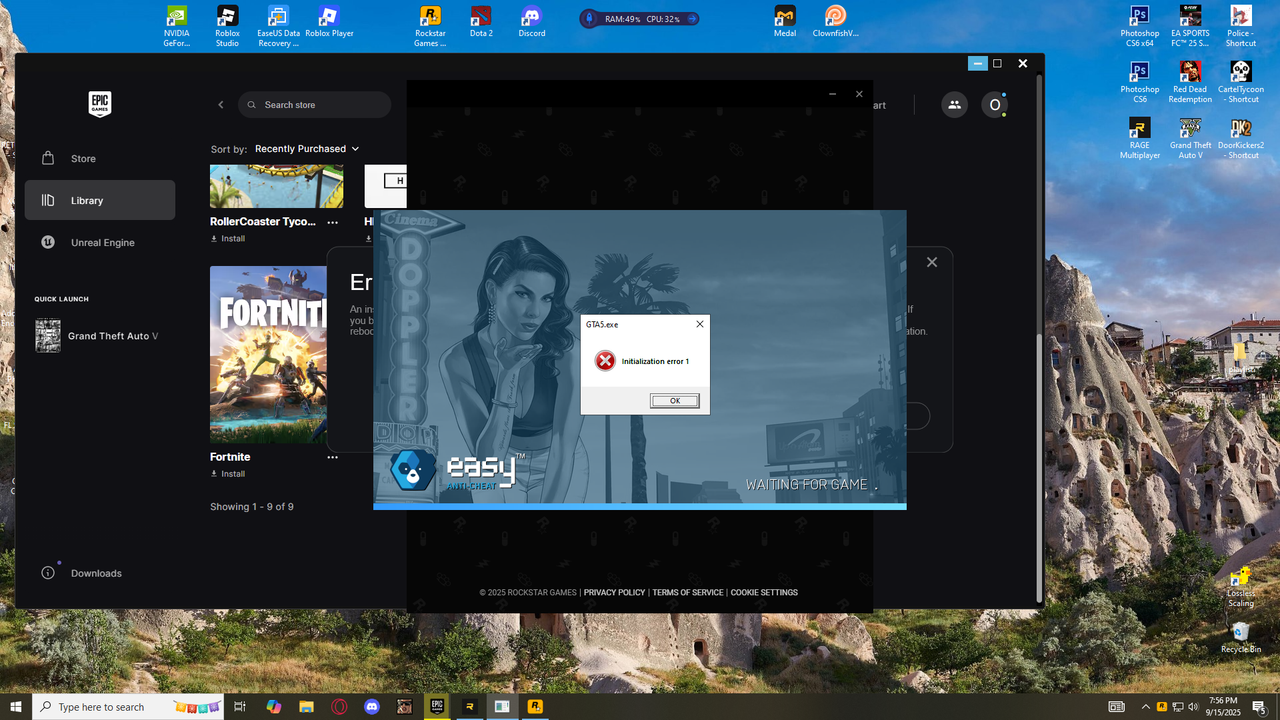This screenshot has height=720, width=1280.
Task: Open Photoshop CS6 x64 desktop shortcut
Action: (1139, 26)
